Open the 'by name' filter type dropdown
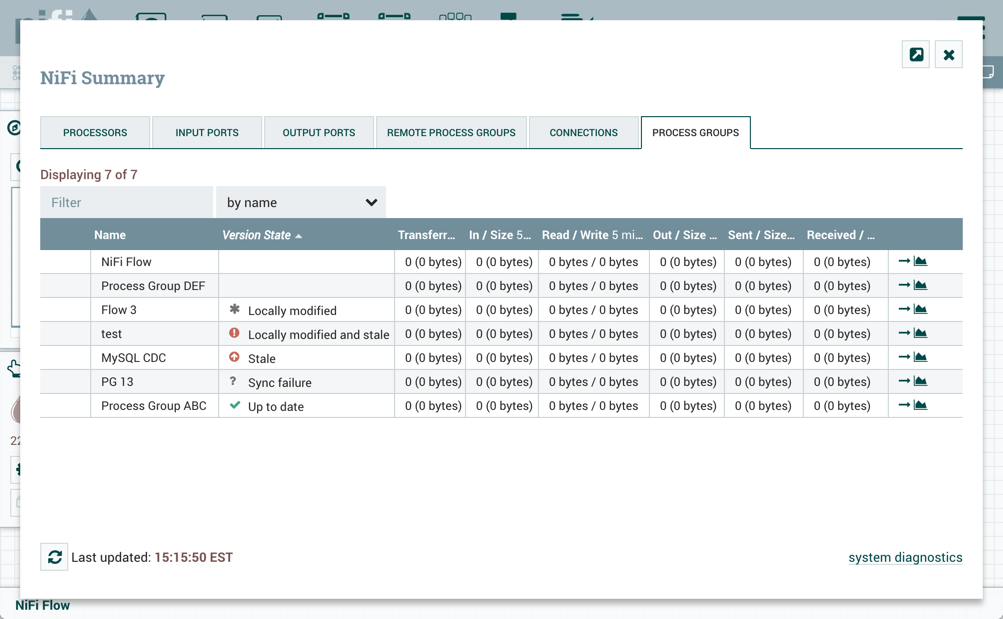The width and height of the screenshot is (1003, 619). coord(301,203)
